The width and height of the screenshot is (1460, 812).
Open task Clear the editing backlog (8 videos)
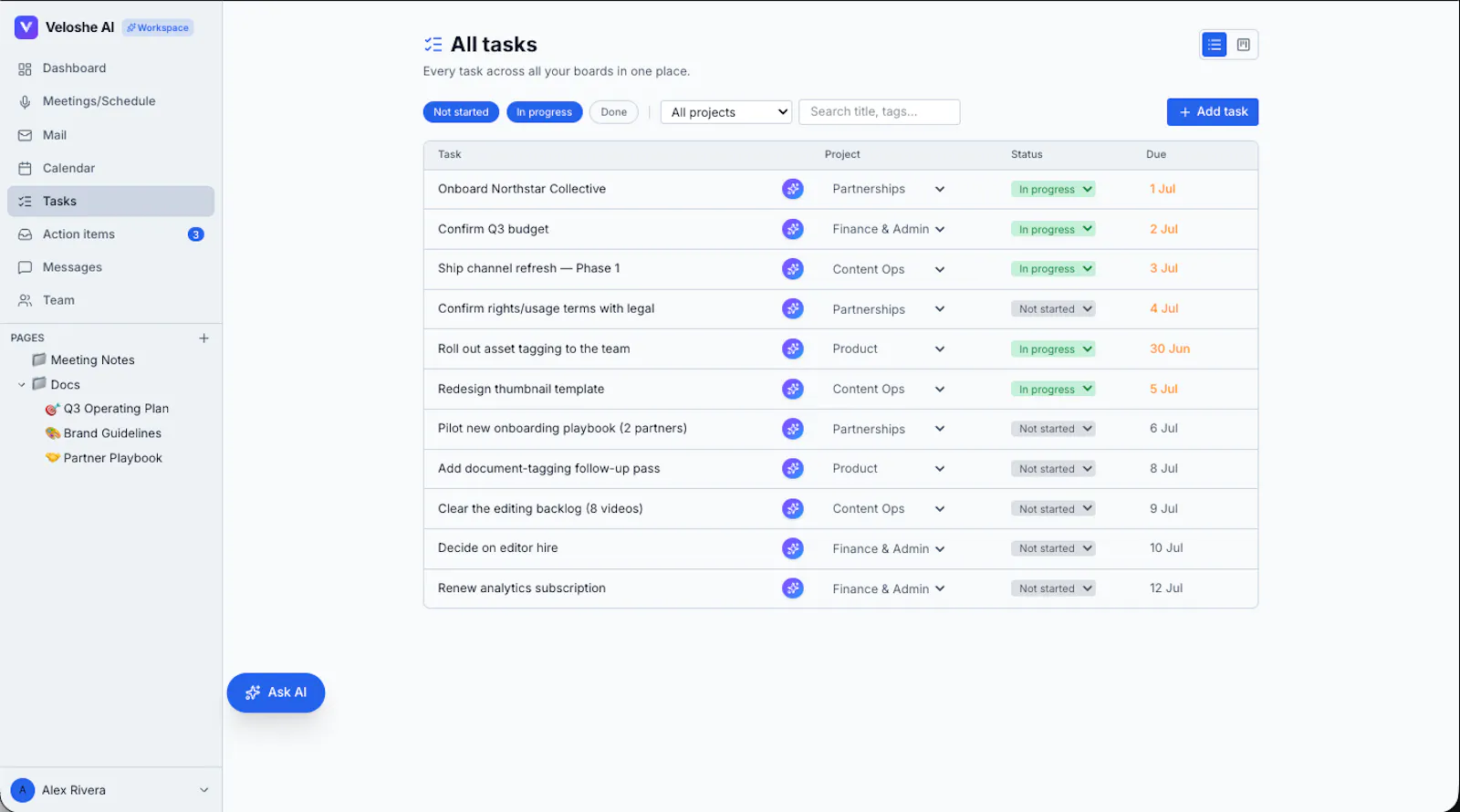[540, 508]
